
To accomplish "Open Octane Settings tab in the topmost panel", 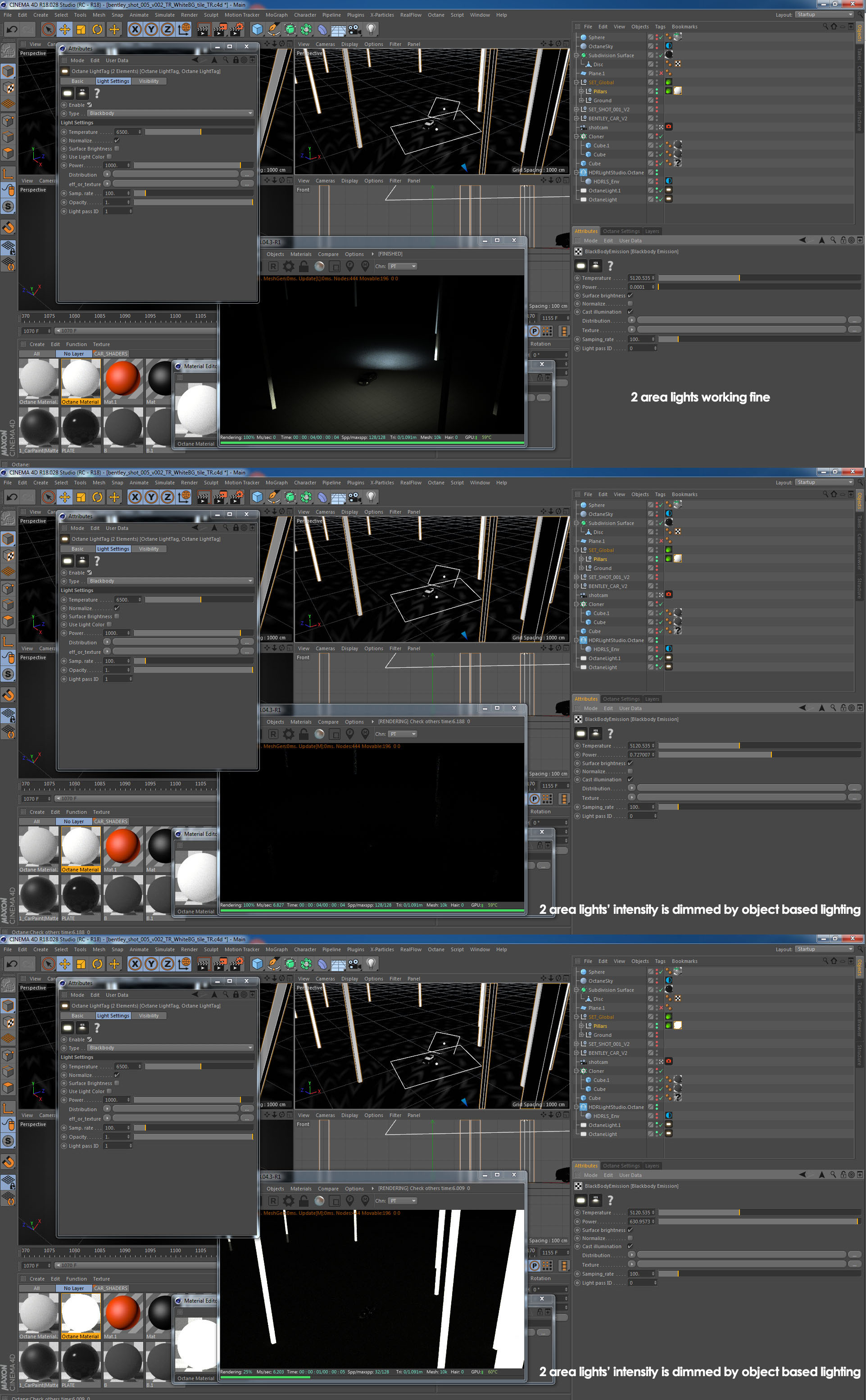I will 621,232.
